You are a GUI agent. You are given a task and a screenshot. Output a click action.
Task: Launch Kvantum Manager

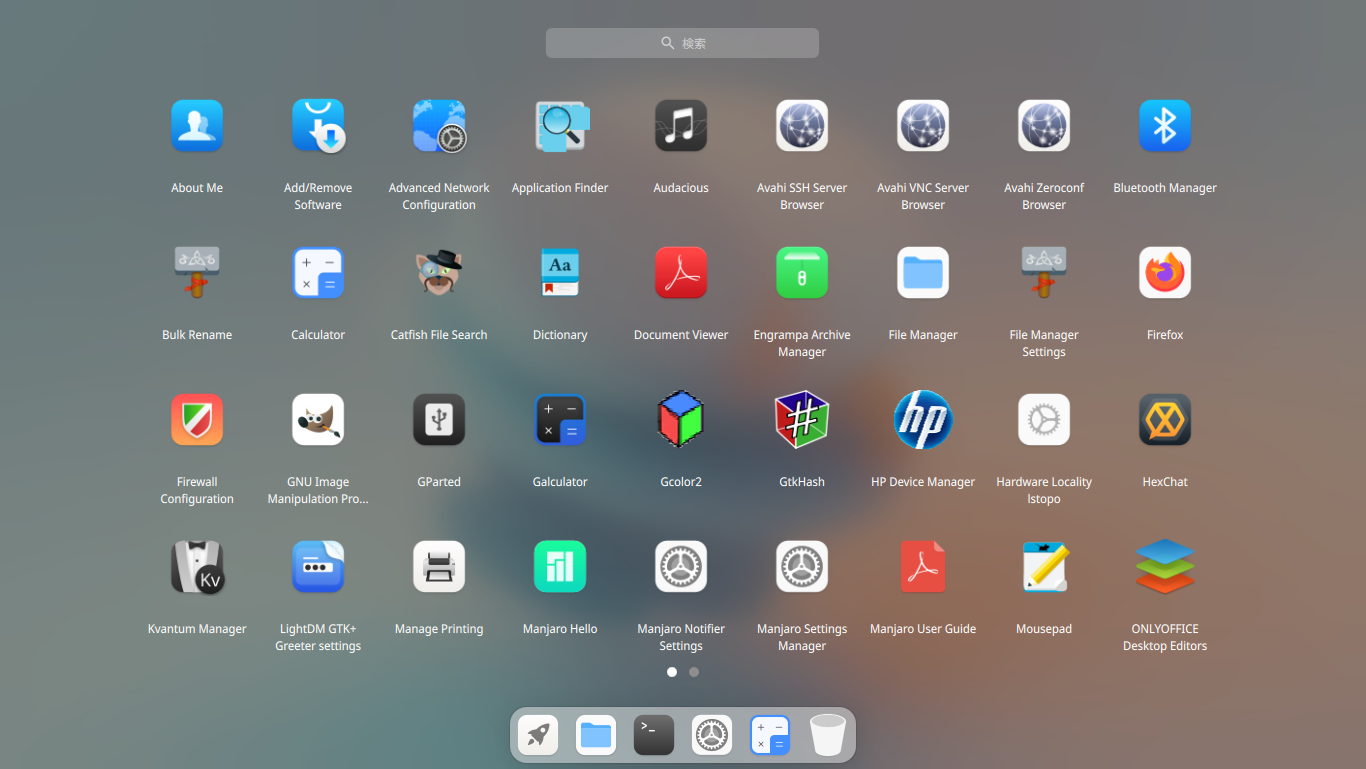197,567
